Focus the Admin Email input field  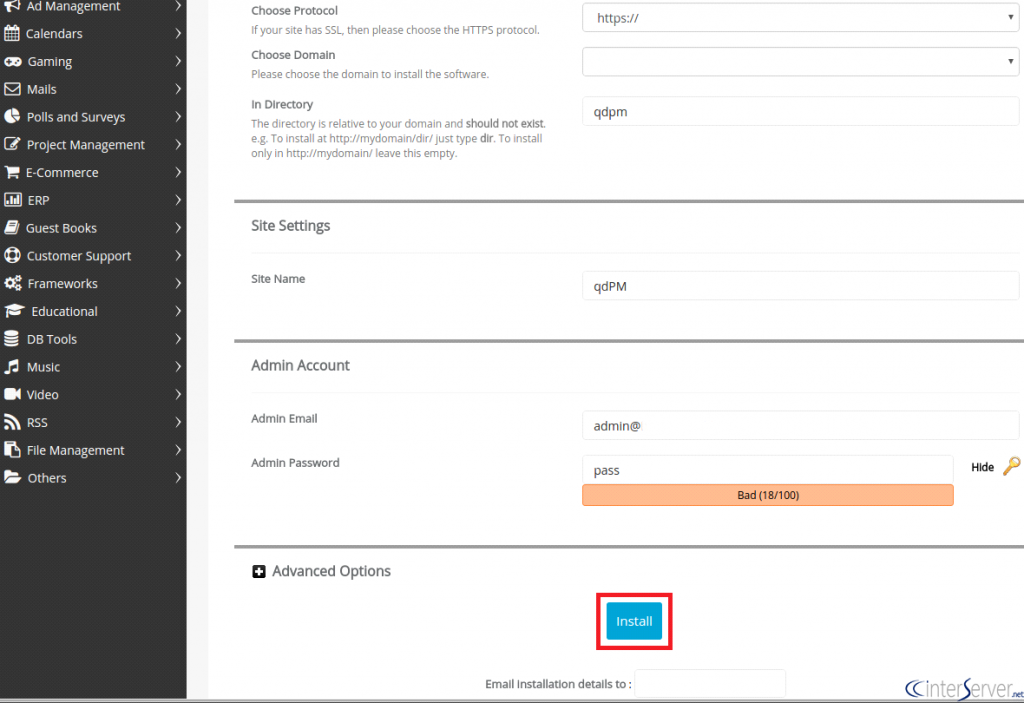tap(800, 426)
